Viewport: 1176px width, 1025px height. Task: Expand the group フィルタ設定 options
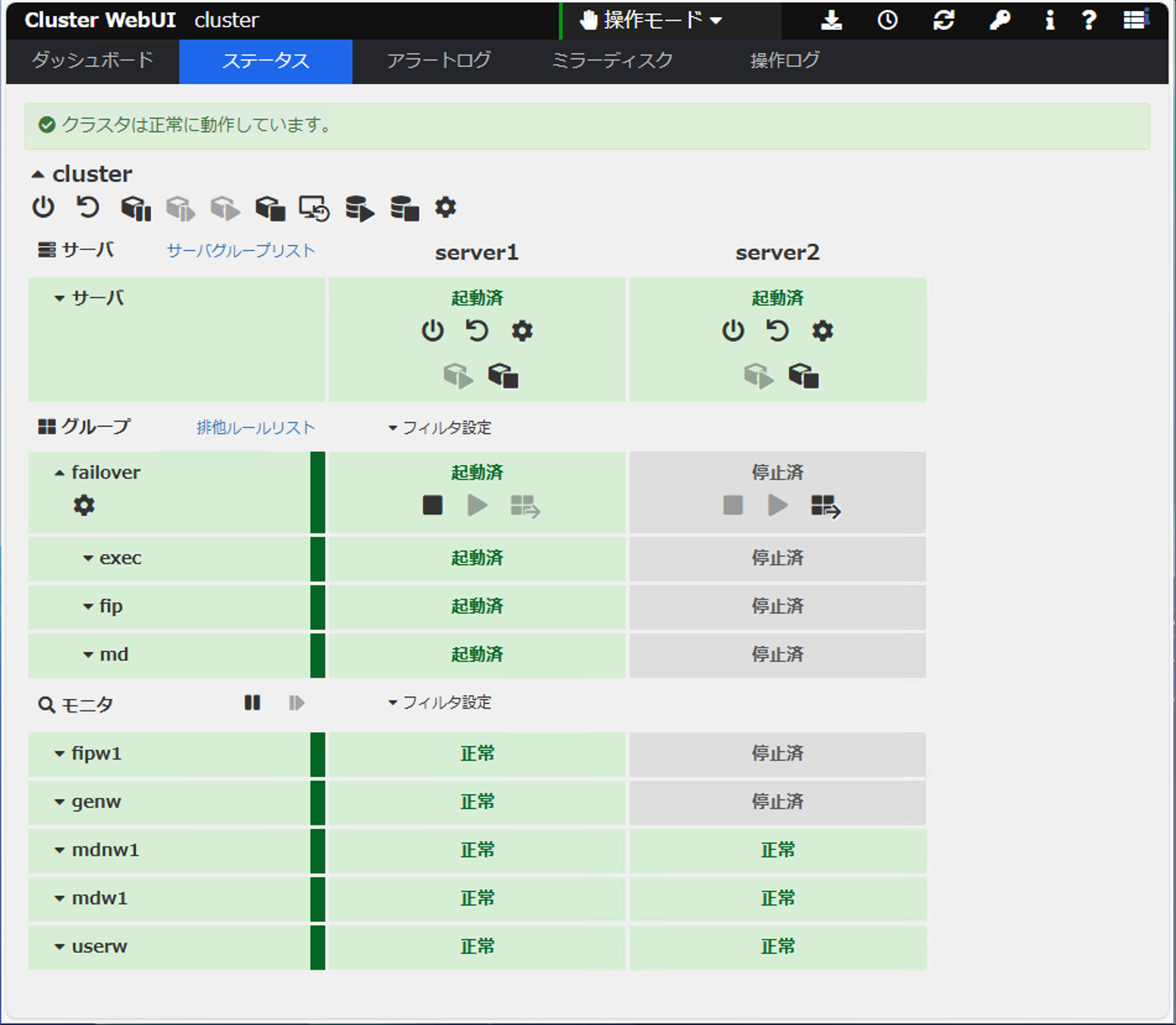click(440, 428)
